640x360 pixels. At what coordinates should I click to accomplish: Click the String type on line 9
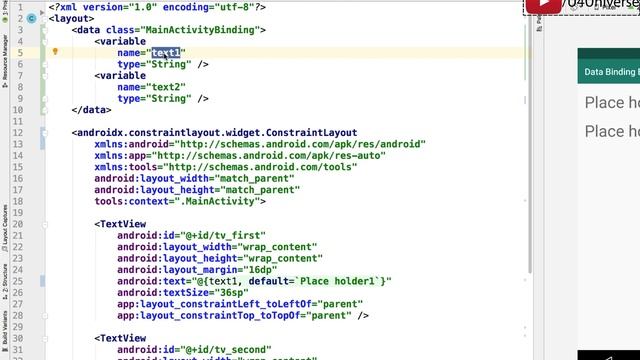point(169,99)
